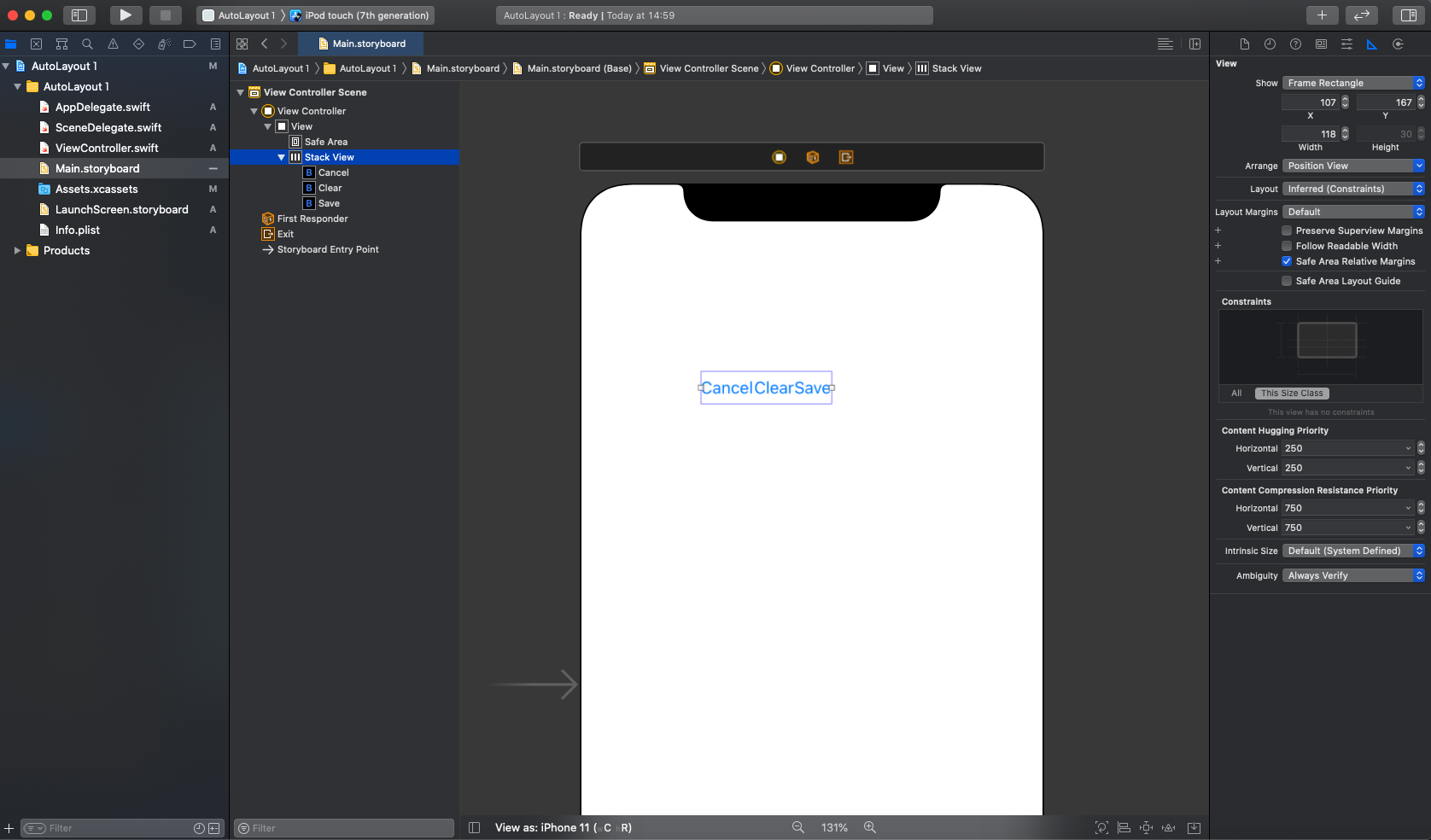1431x840 pixels.
Task: Collapse the Stack View outline item
Action: (281, 157)
